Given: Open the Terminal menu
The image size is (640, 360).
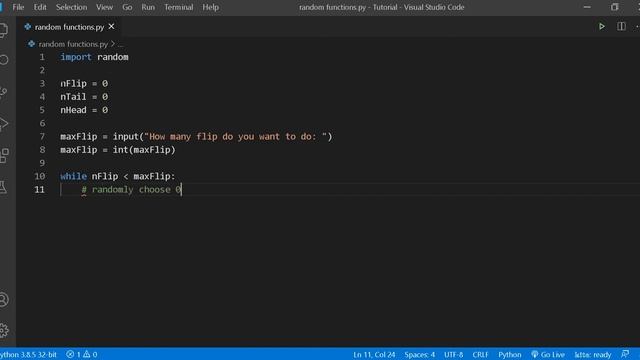Looking at the screenshot, I should click(x=178, y=7).
